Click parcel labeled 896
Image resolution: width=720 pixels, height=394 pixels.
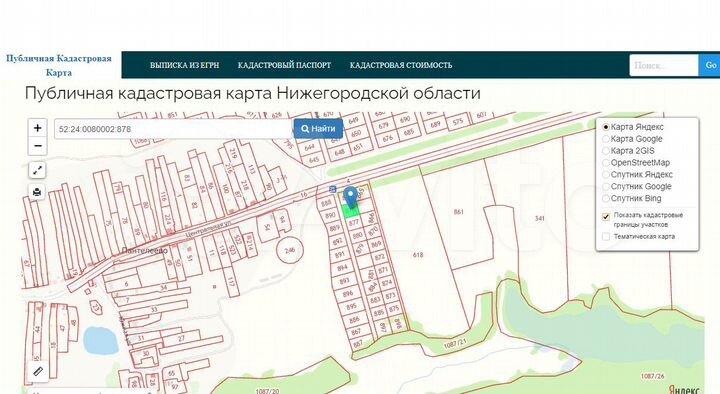348,293
